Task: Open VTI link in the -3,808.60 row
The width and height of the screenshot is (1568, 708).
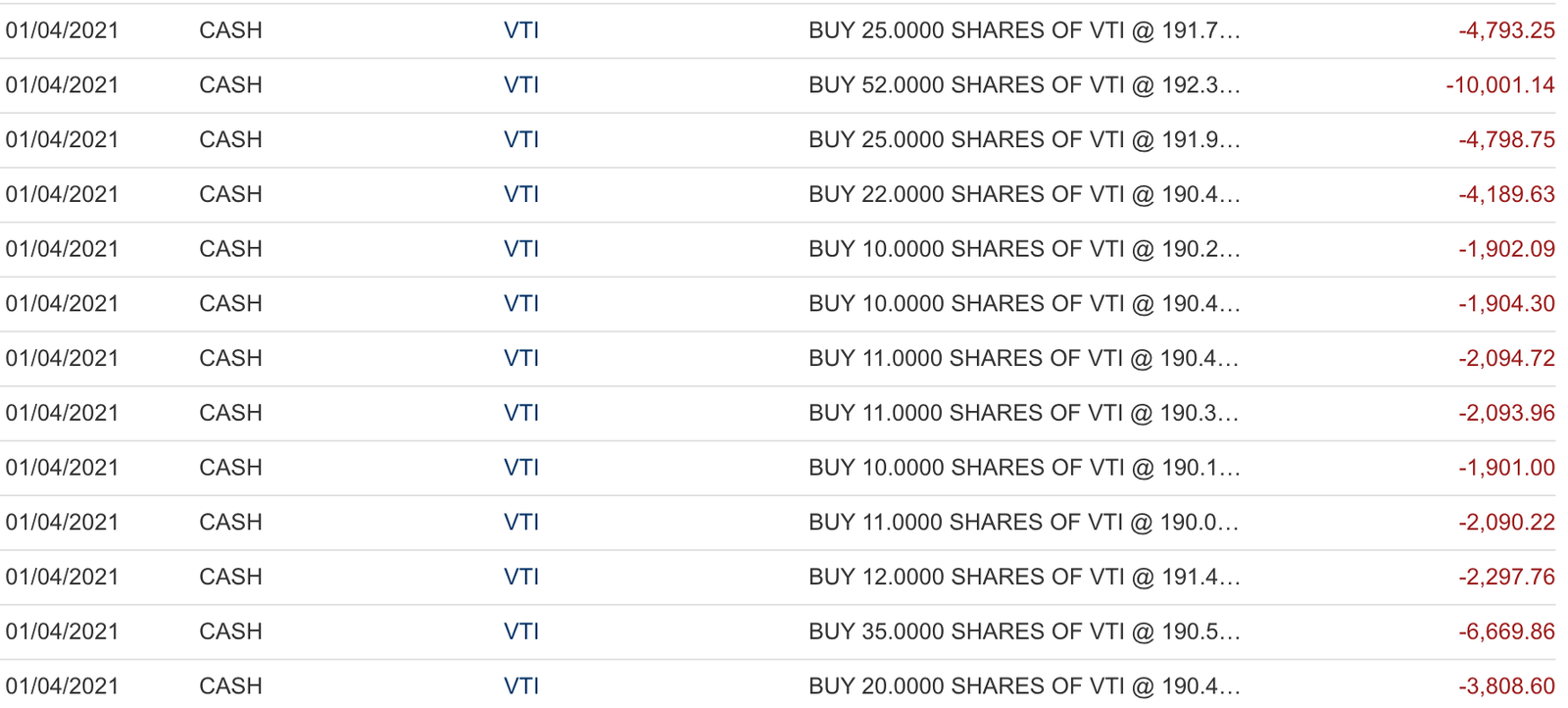Action: (x=521, y=685)
